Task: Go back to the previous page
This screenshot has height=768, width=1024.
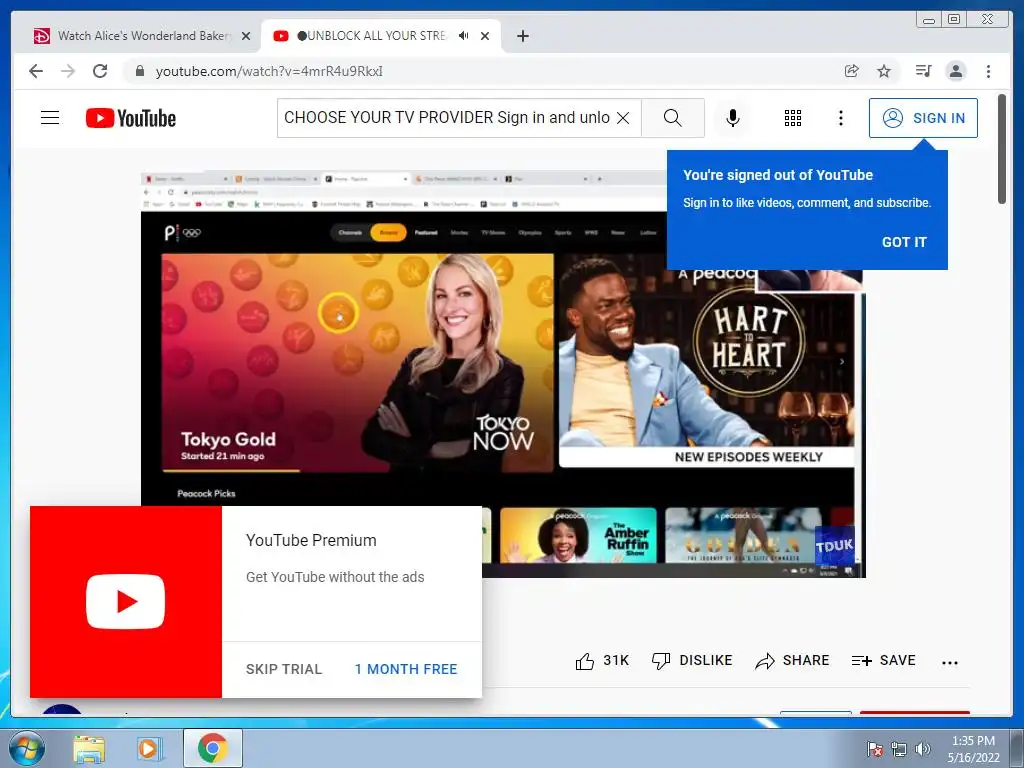Action: [36, 71]
